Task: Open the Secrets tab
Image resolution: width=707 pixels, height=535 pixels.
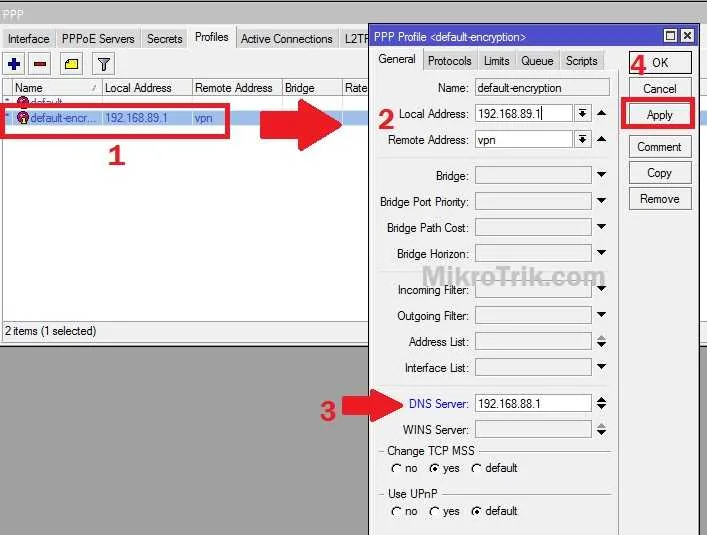Action: click(164, 39)
